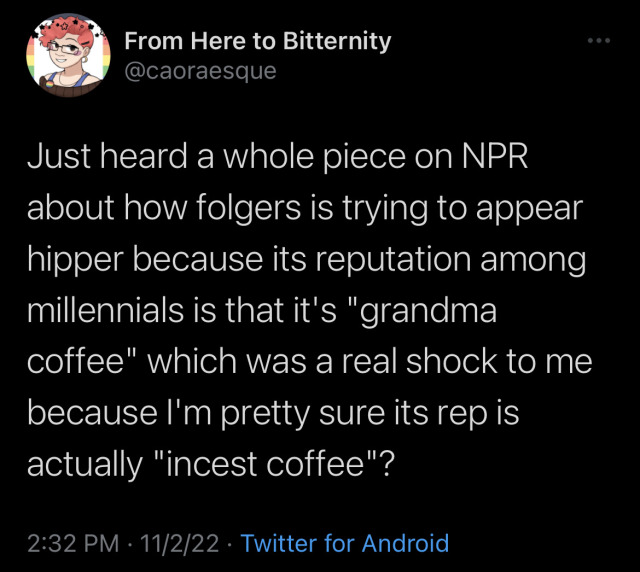
Task: Open the "Twitter for Android" source link
Action: coord(345,544)
